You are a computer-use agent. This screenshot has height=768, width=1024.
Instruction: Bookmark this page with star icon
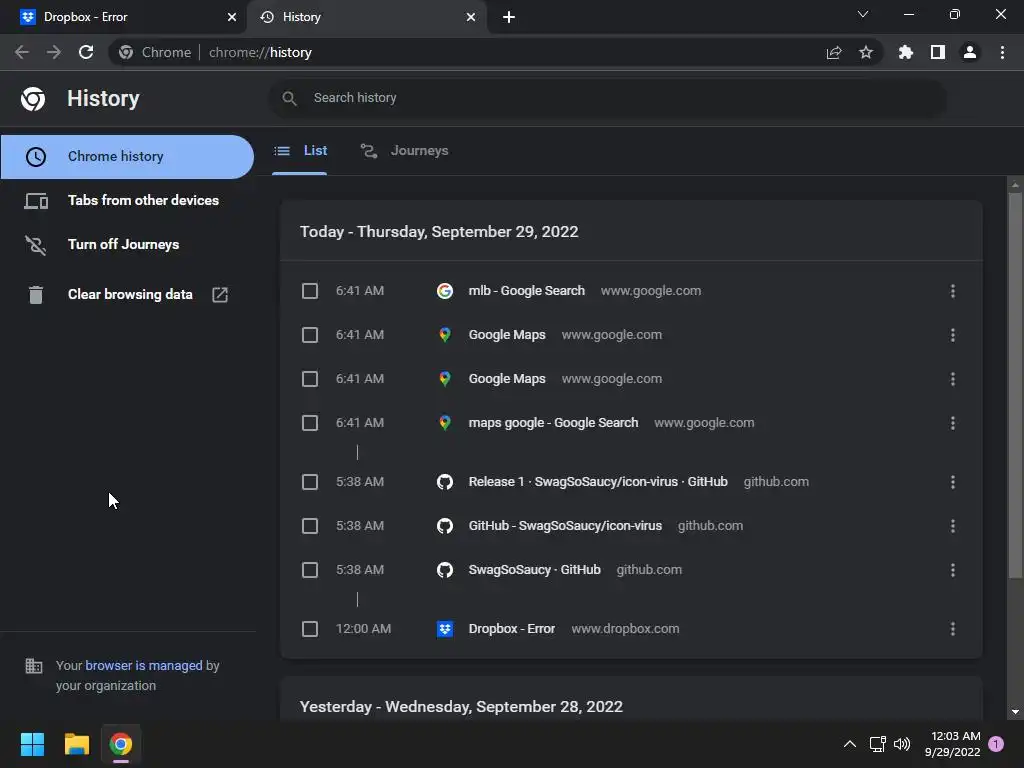click(866, 52)
